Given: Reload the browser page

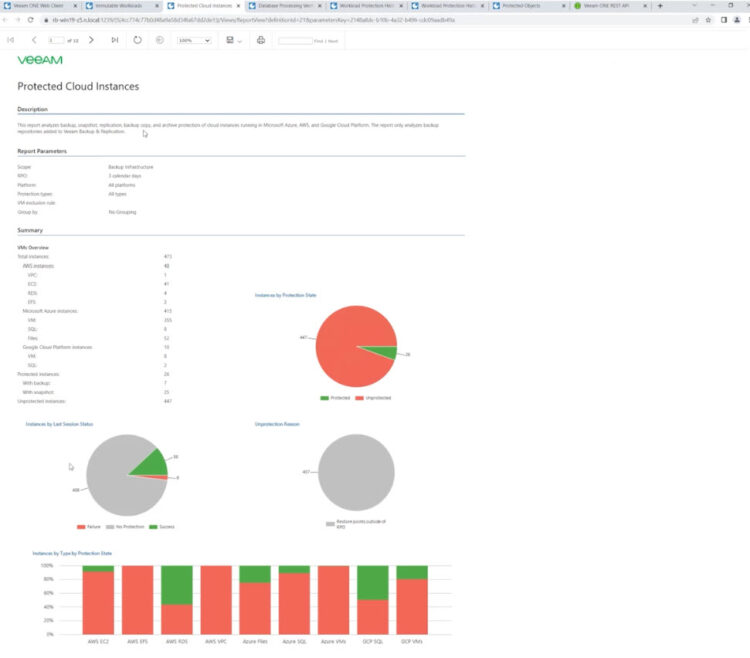Looking at the screenshot, I should (30, 20).
